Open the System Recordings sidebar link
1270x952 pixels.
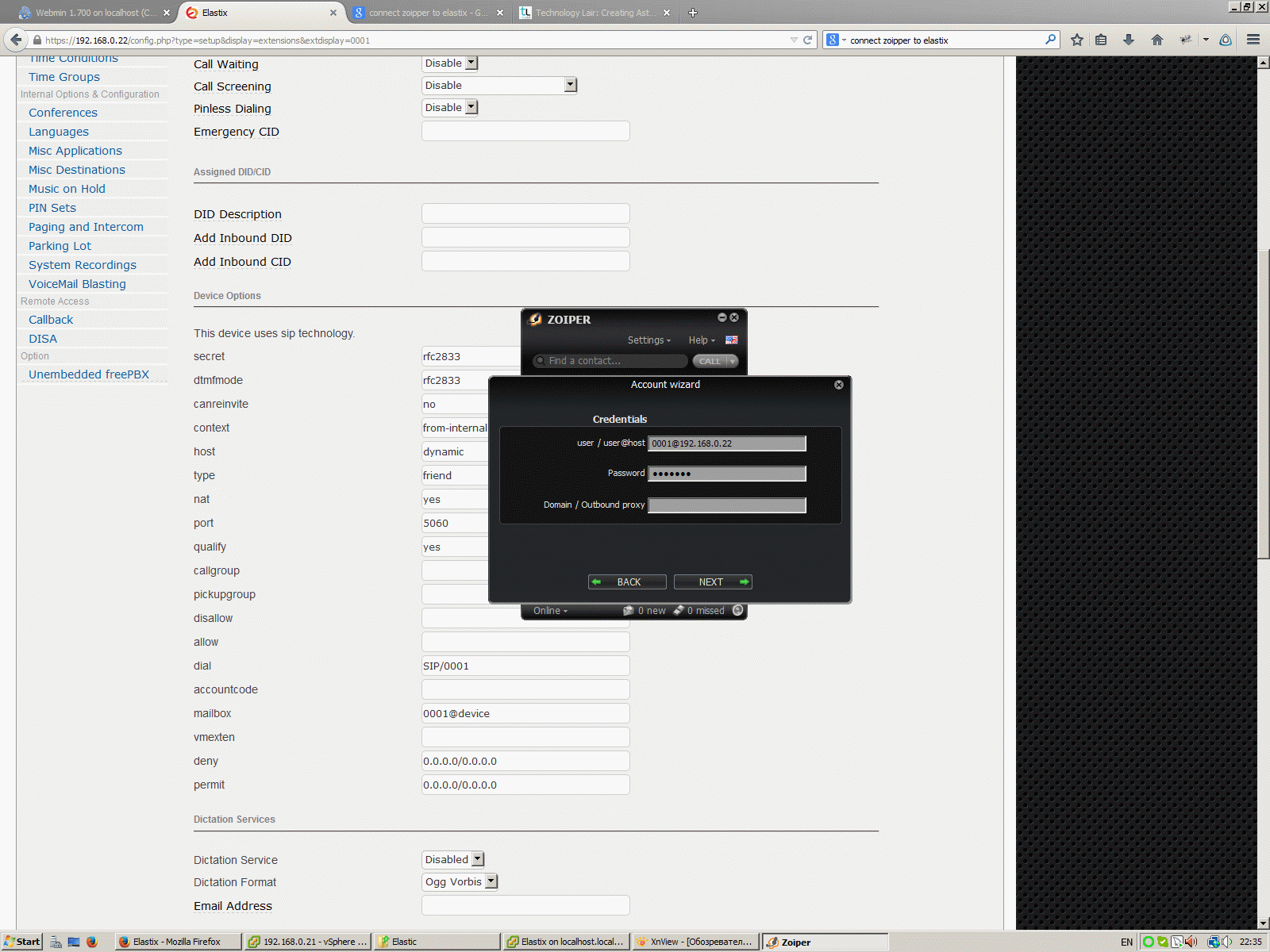point(83,265)
